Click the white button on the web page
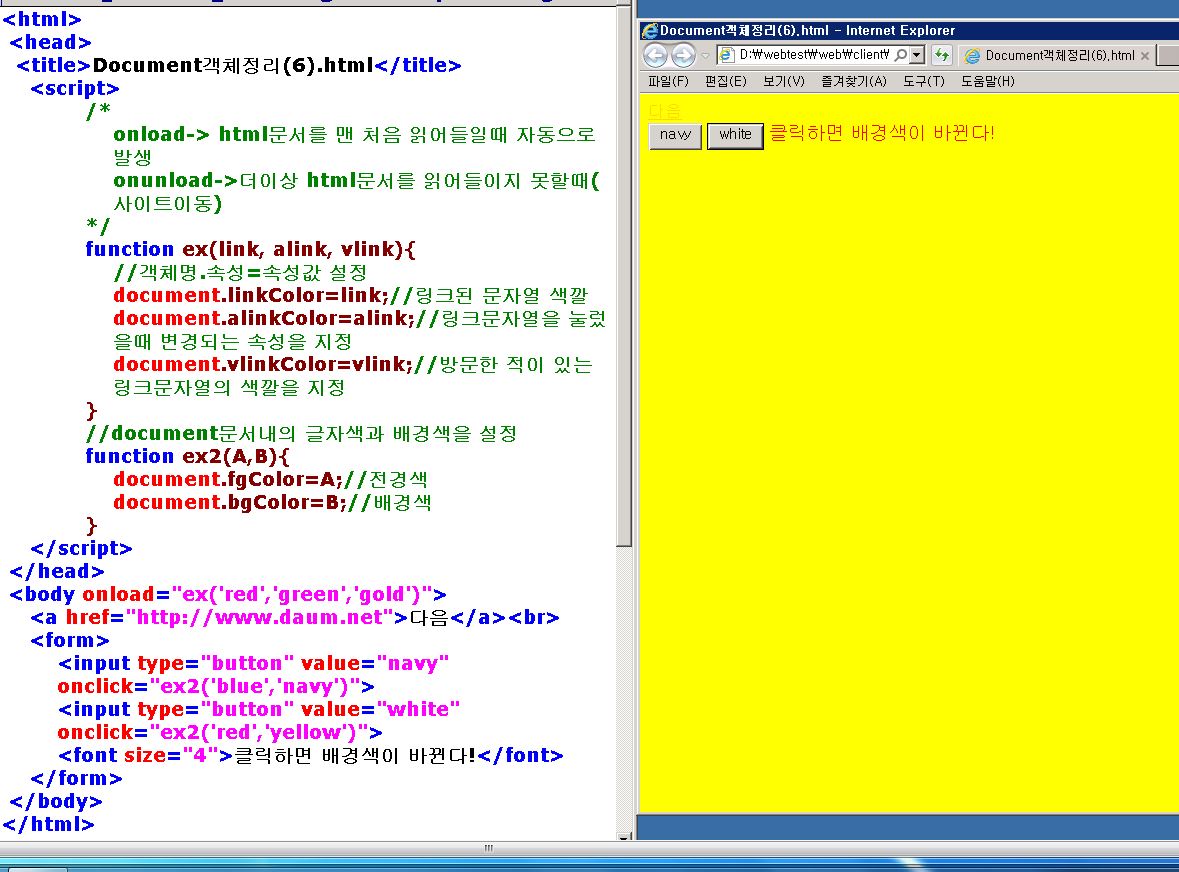The image size is (1179, 872). tap(735, 135)
